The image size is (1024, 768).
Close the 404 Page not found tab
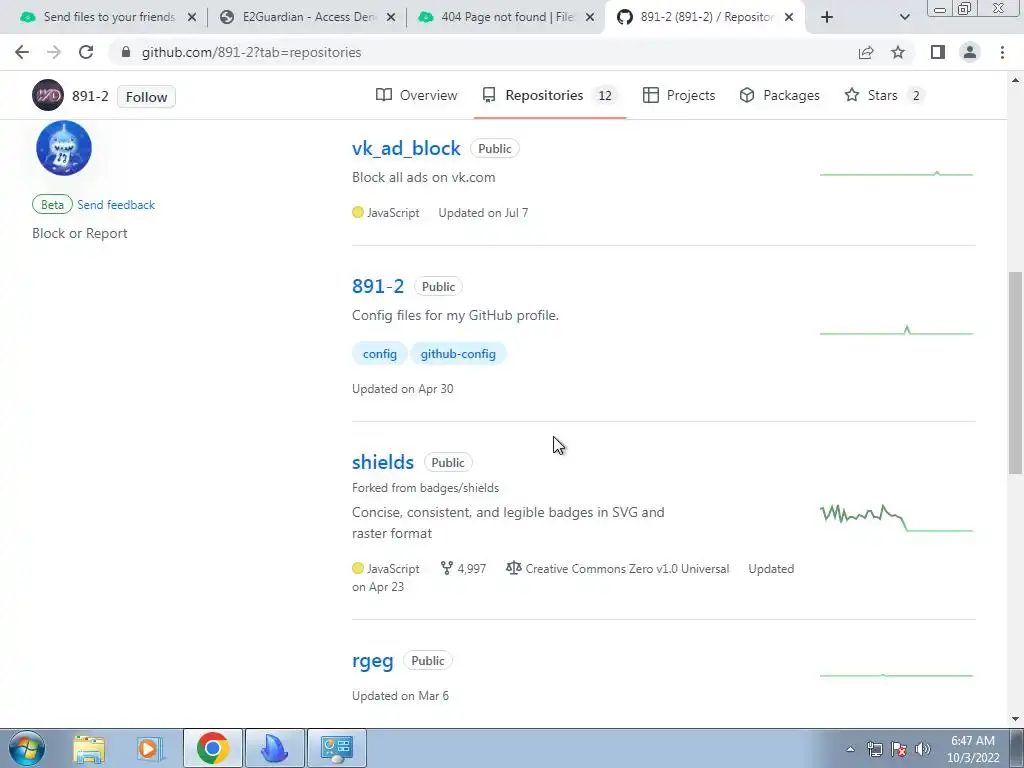point(590,18)
